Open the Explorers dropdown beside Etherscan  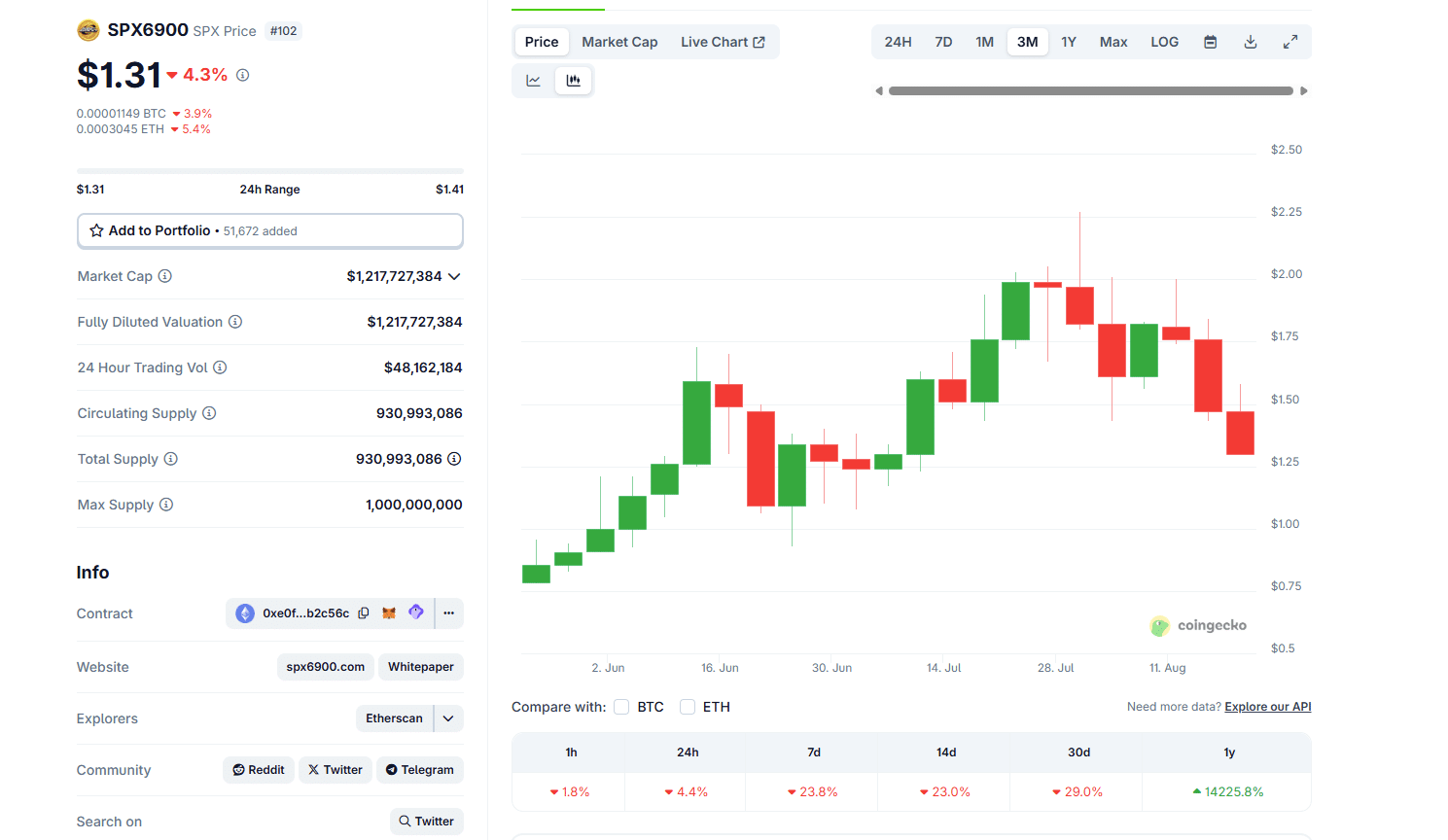click(x=447, y=717)
